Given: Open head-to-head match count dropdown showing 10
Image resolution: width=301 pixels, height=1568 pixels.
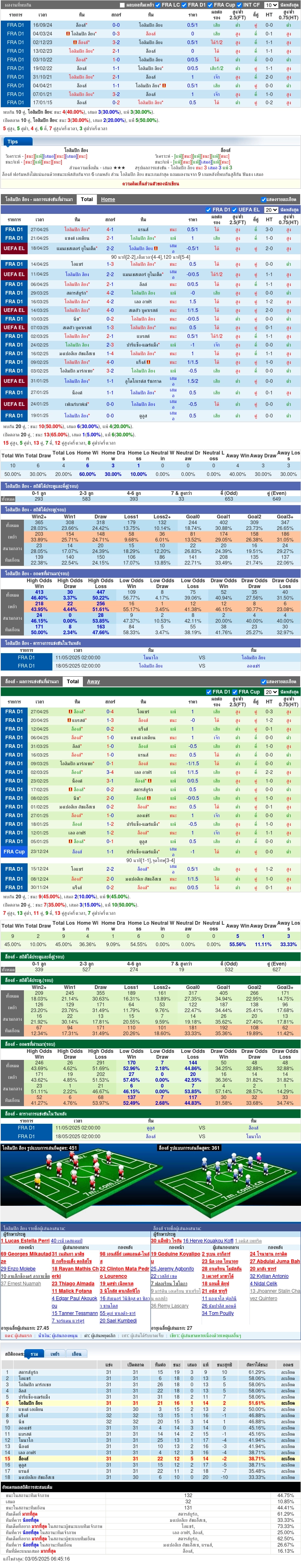Looking at the screenshot, I should [x=271, y=5].
